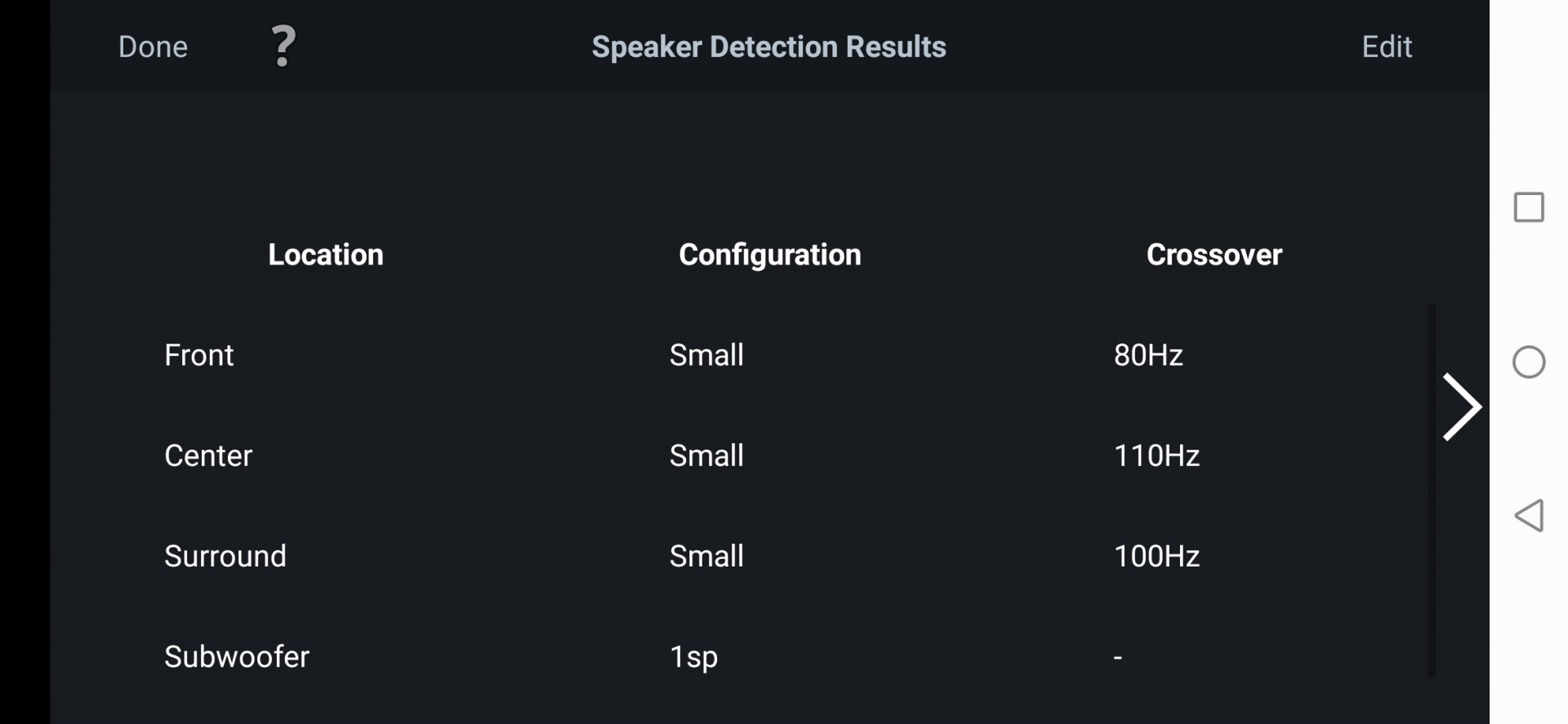
Task: Tap the Android home circle button
Action: pos(1528,362)
